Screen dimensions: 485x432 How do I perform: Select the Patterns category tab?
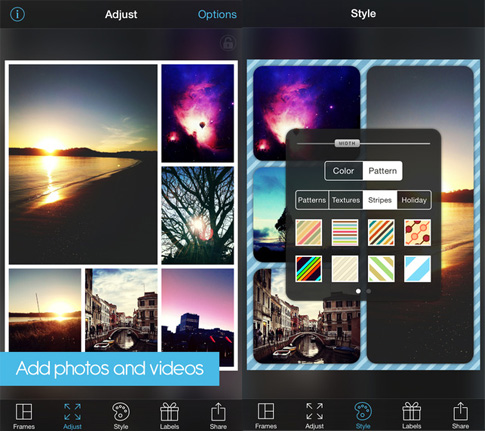[x=312, y=200]
